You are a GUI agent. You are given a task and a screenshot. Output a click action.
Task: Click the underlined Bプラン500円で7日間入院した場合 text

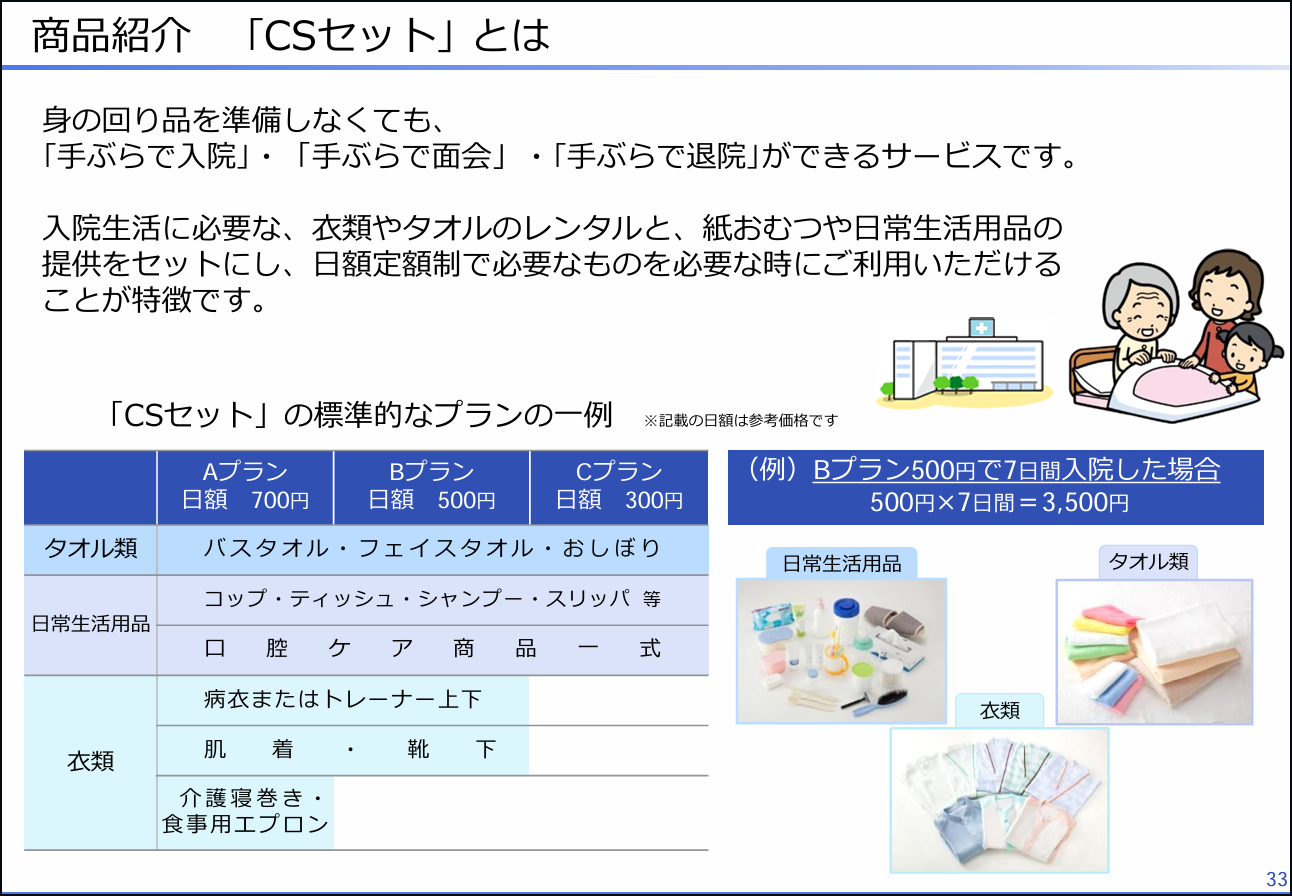click(x=1016, y=470)
